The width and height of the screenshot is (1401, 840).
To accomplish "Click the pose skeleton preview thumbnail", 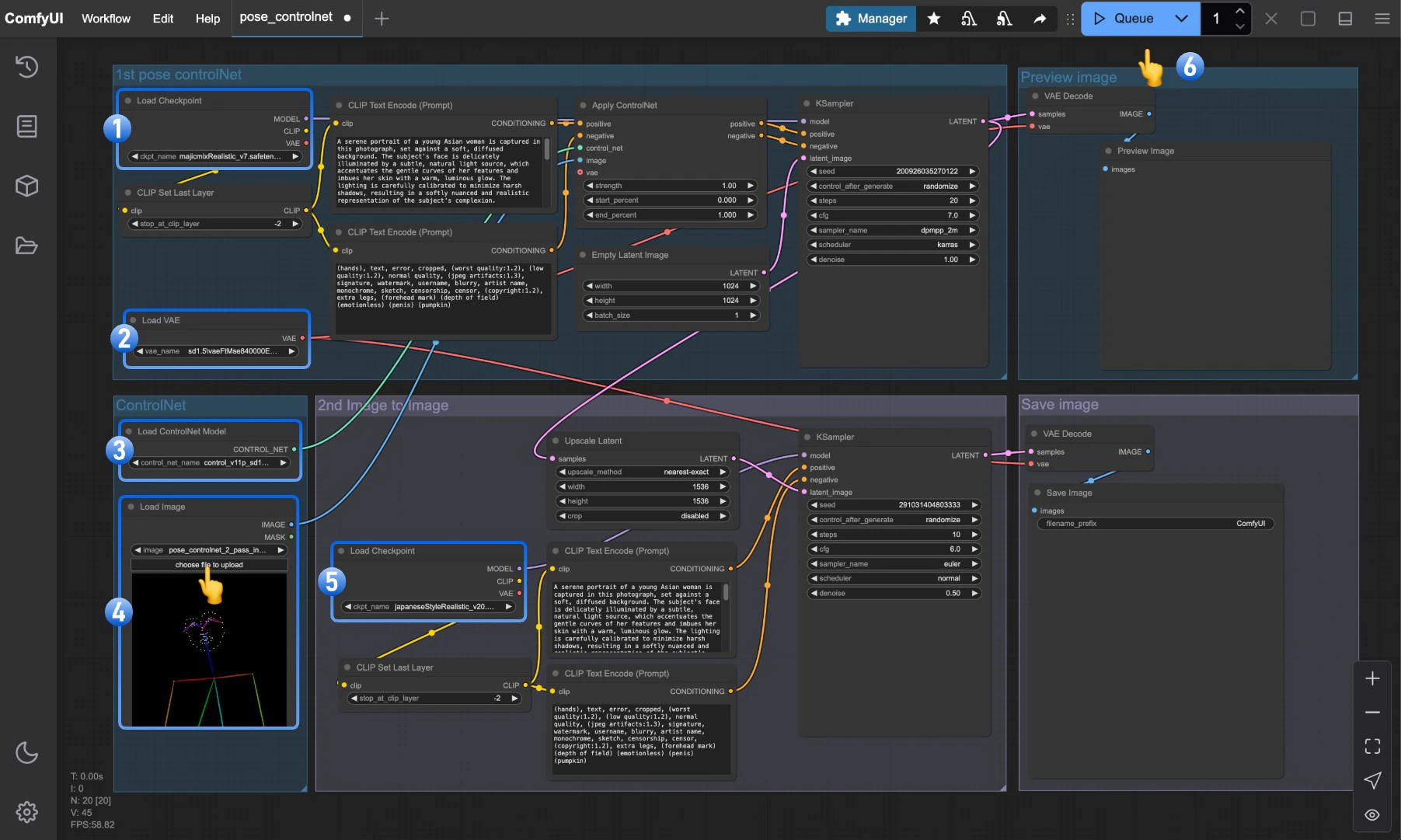I will pos(208,649).
